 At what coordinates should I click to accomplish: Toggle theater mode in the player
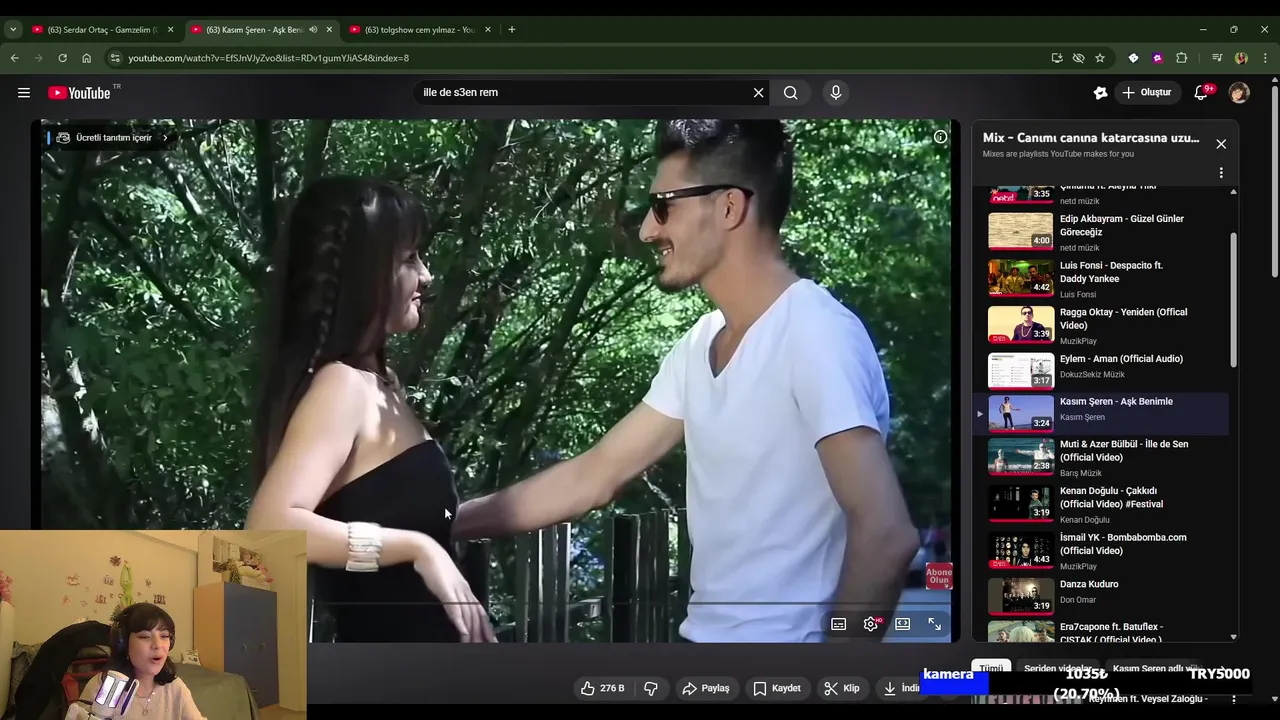tap(902, 624)
